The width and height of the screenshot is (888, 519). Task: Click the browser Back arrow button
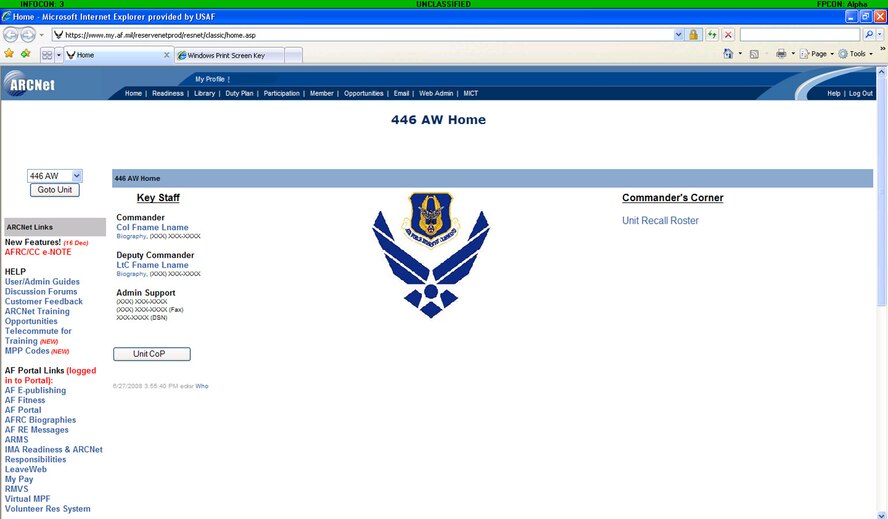coord(11,35)
